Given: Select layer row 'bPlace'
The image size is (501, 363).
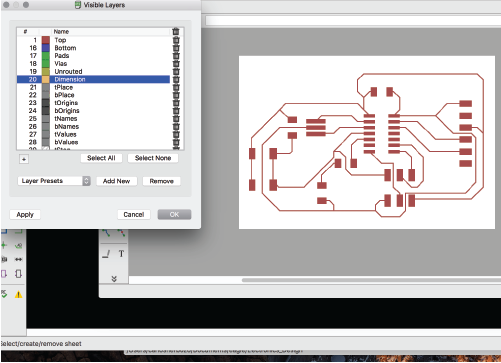Looking at the screenshot, I should [94, 95].
